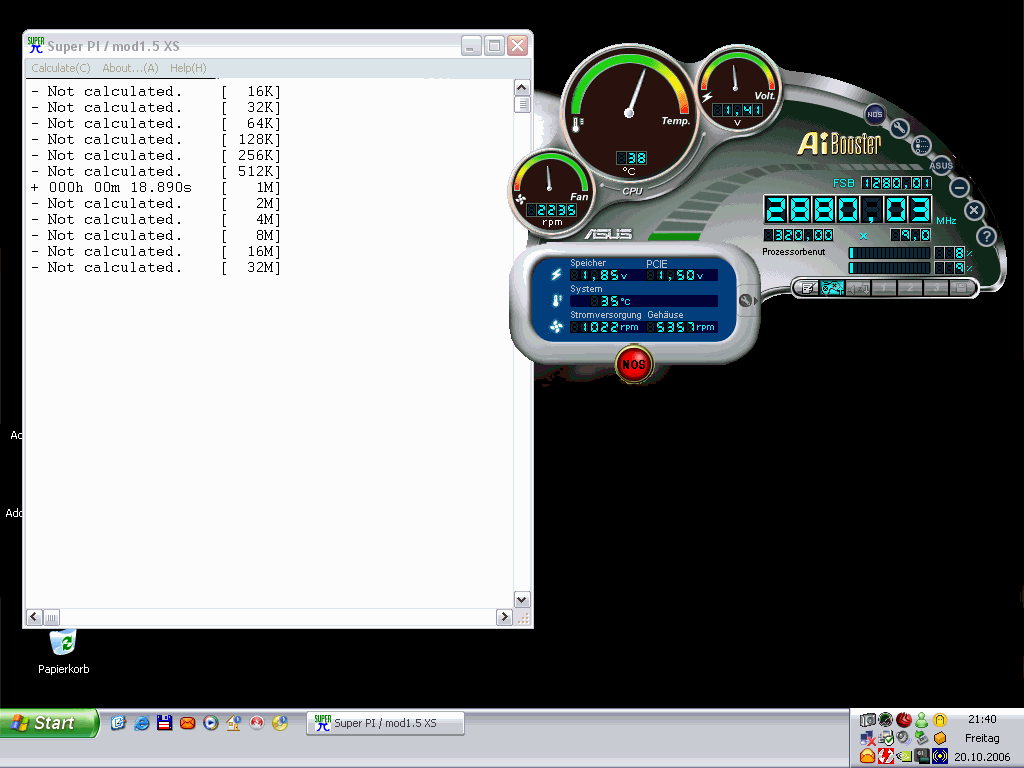This screenshot has height=768, width=1024.
Task: Click the Super PI scroll up arrow
Action: point(522,88)
